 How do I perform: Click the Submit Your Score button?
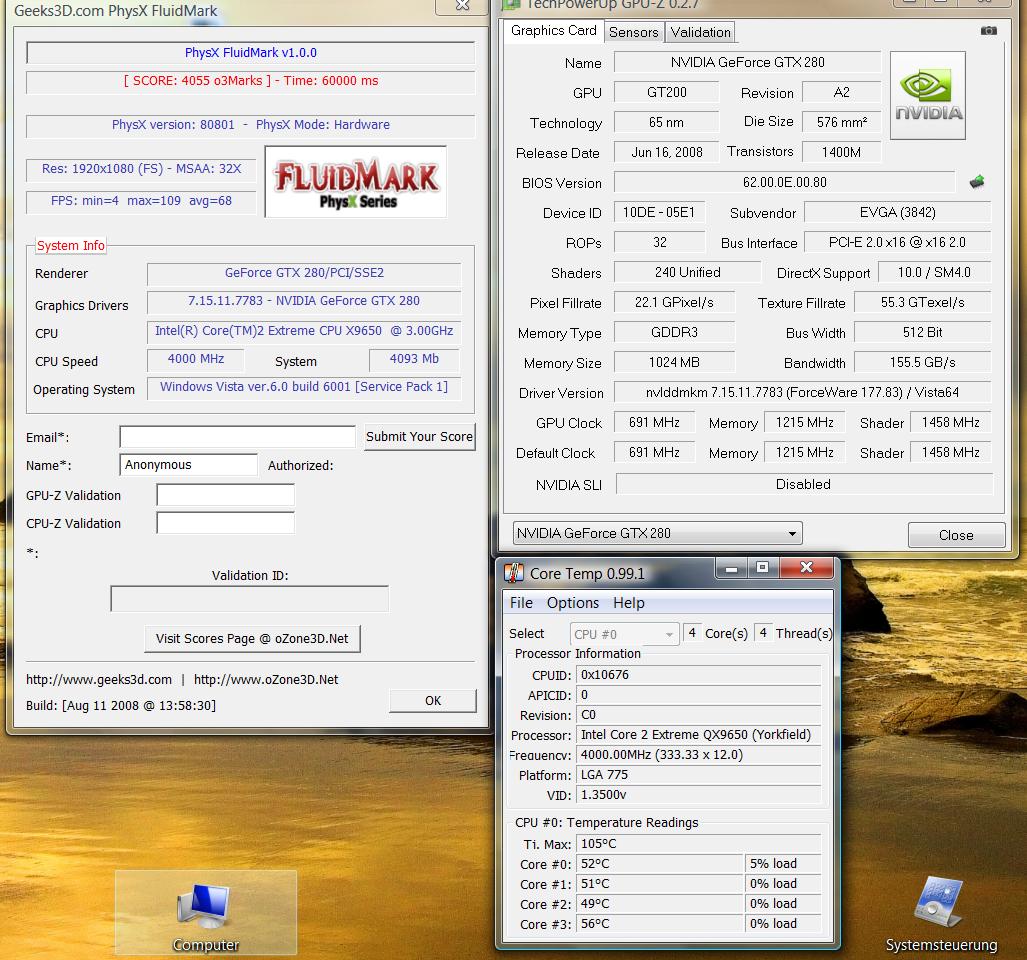pos(419,437)
